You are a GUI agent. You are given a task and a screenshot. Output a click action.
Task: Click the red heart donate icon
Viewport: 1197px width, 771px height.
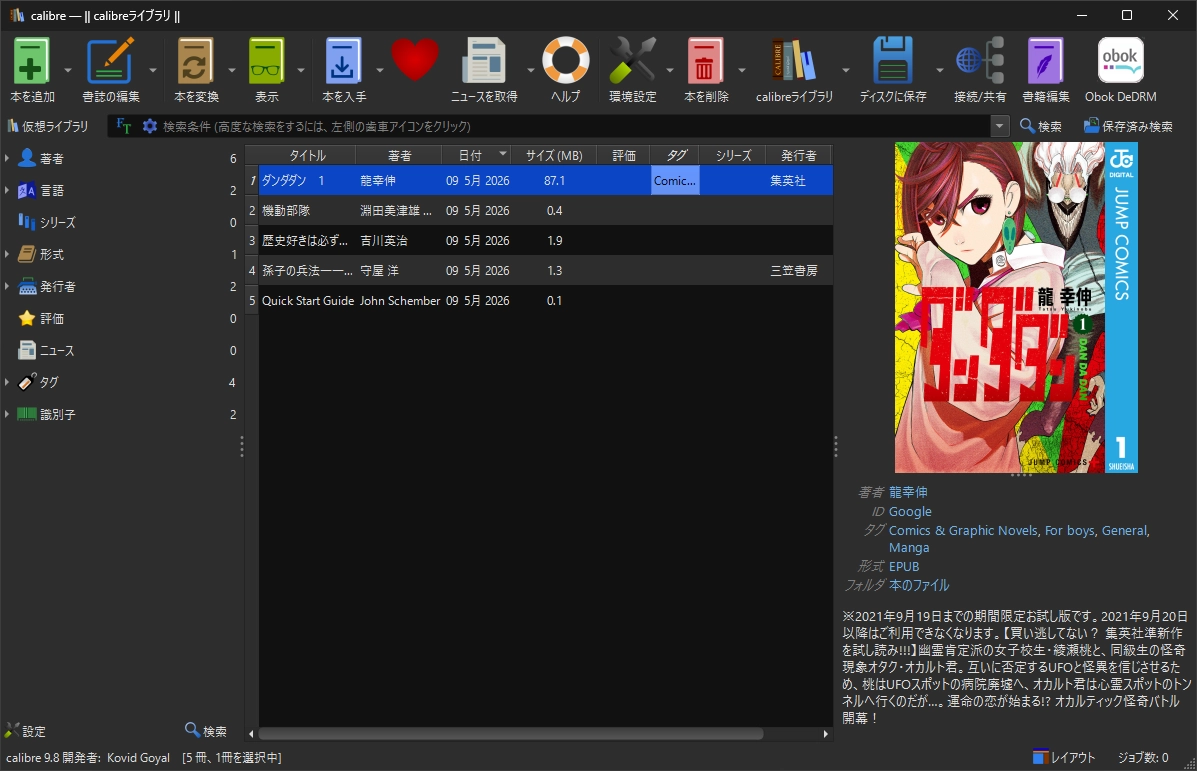[415, 60]
